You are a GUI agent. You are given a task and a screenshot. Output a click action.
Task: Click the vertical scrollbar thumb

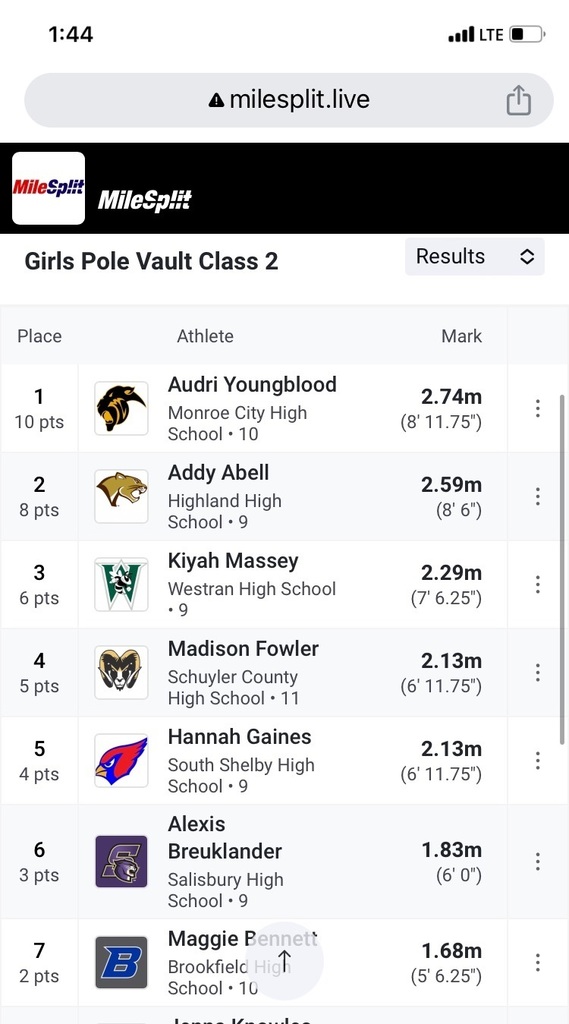click(562, 569)
